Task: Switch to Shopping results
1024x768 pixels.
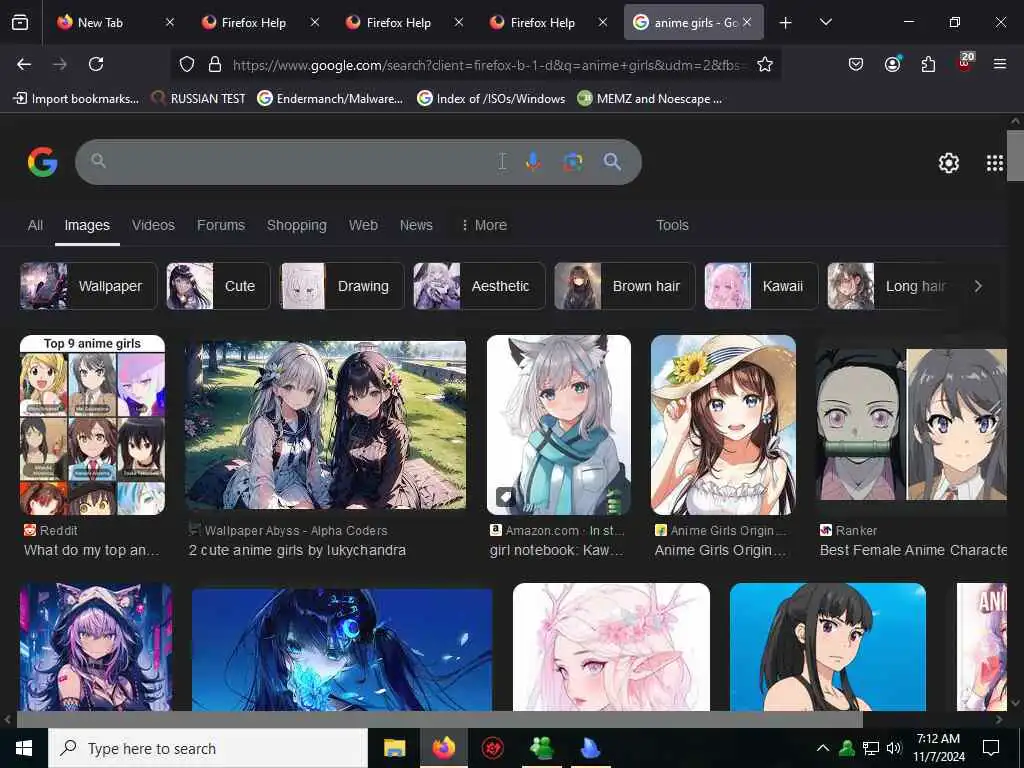Action: click(296, 225)
